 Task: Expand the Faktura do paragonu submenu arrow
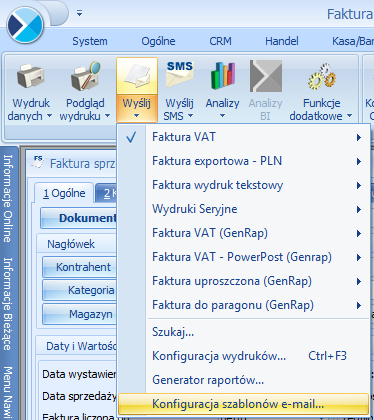pyautogui.click(x=359, y=305)
